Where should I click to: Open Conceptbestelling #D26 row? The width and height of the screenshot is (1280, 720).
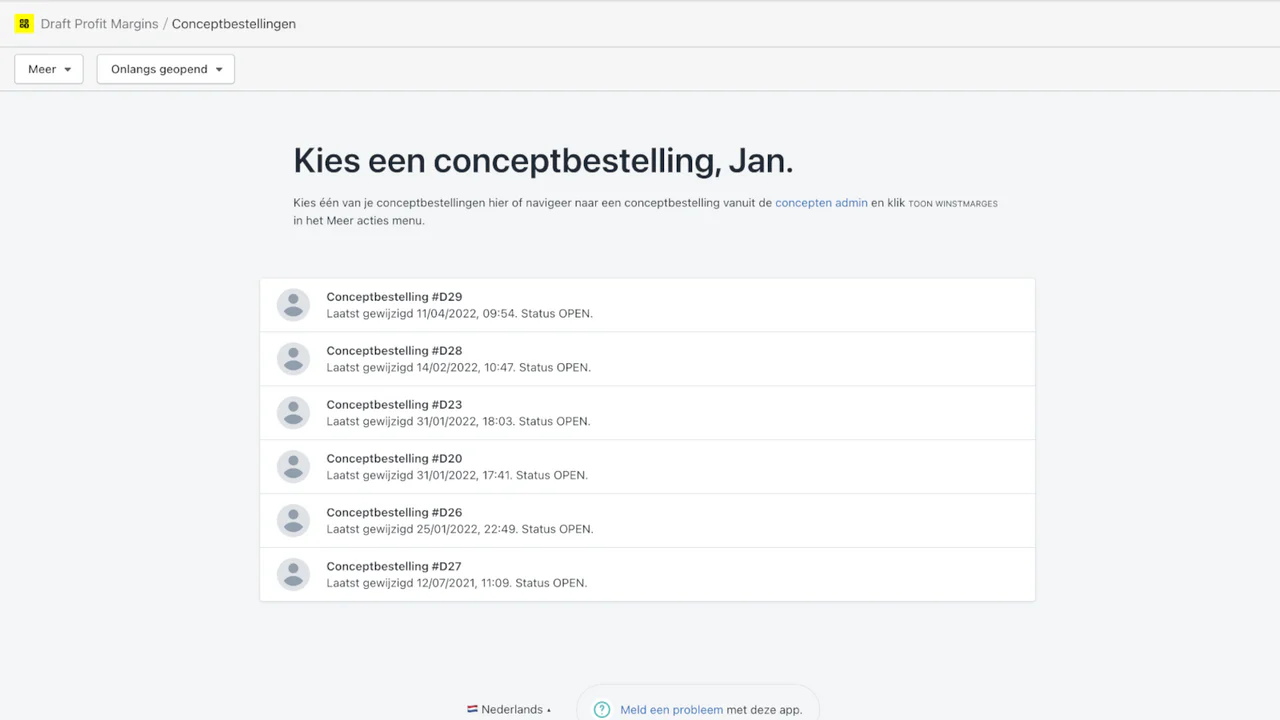(647, 521)
